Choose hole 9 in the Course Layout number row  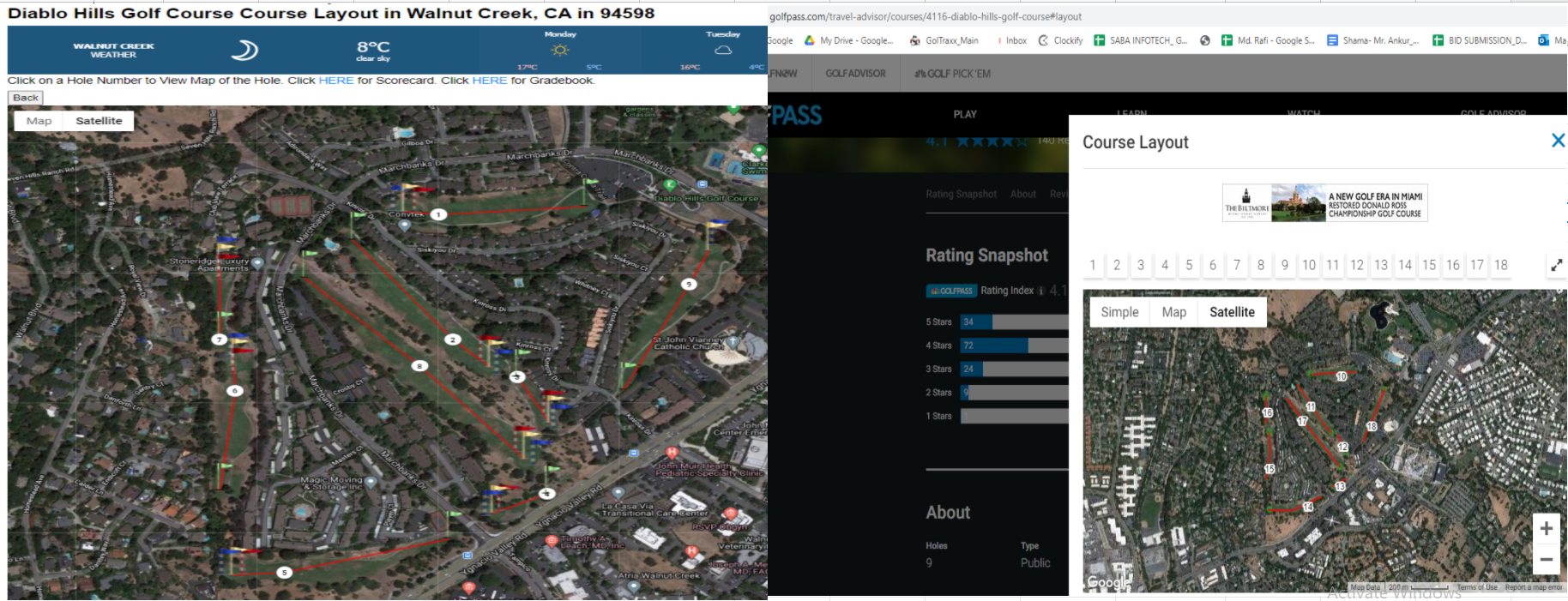1285,265
